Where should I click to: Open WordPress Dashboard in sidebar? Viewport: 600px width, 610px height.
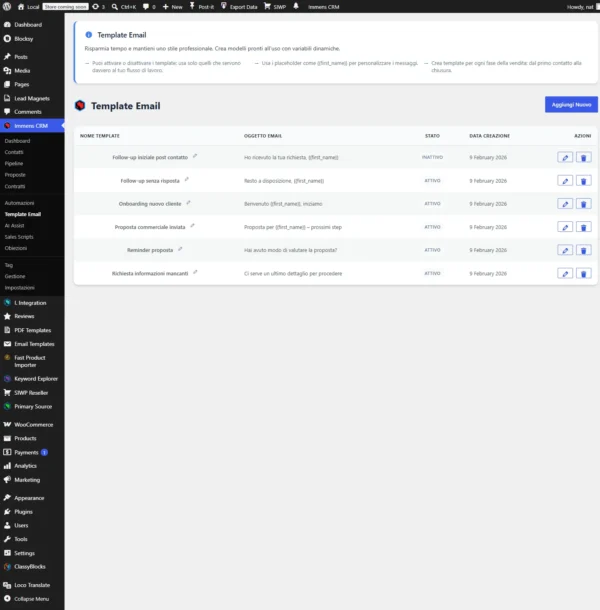tap(28, 25)
